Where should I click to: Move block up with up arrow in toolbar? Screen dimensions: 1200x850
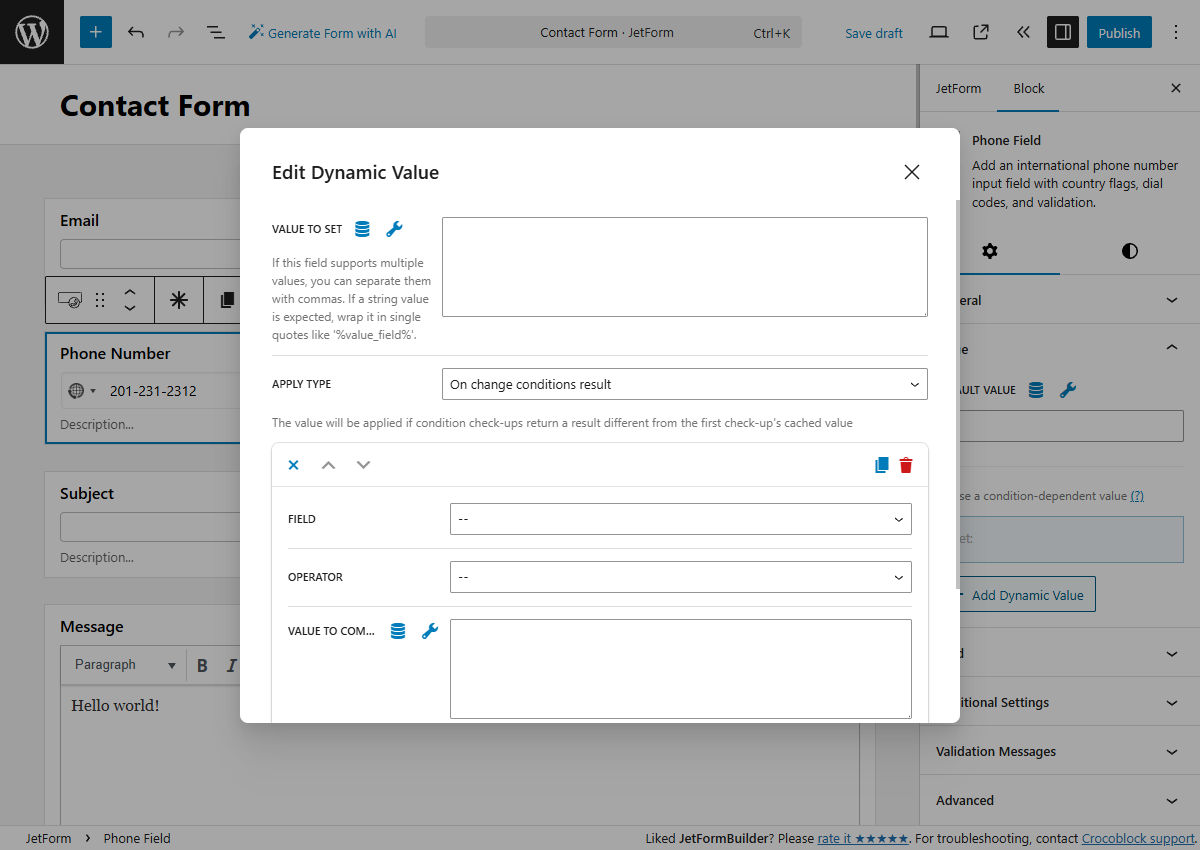tap(130, 293)
